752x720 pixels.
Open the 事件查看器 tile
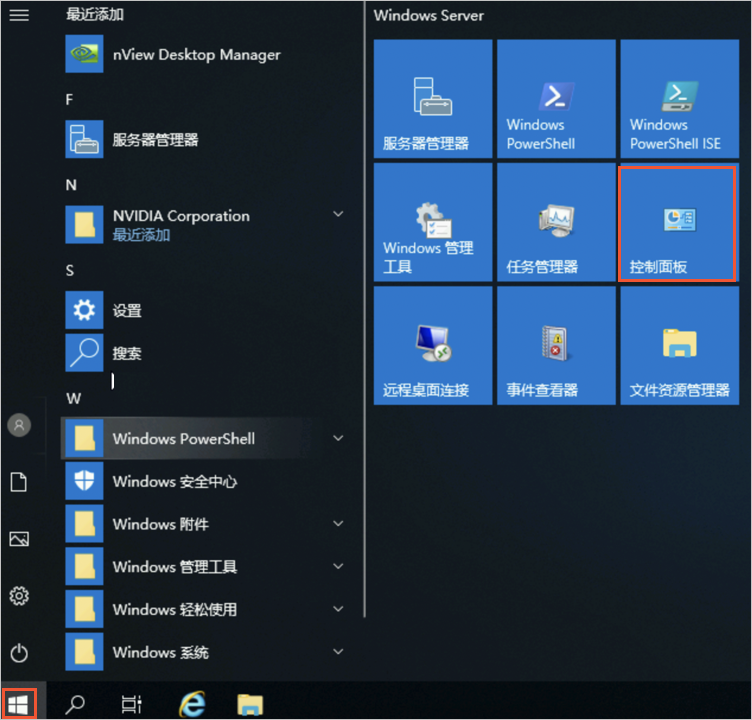(x=555, y=346)
